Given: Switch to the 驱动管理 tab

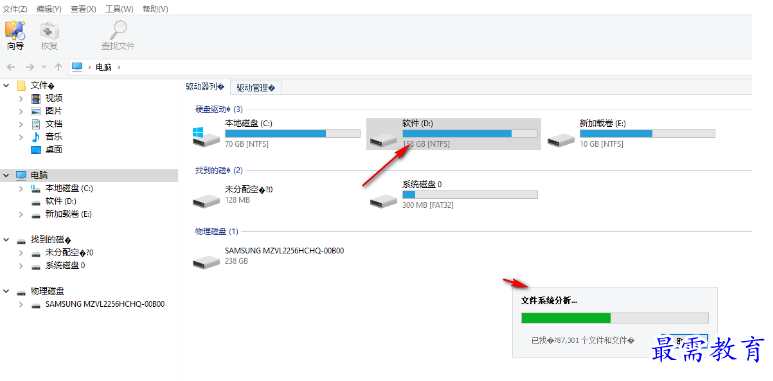Looking at the screenshot, I should [255, 88].
